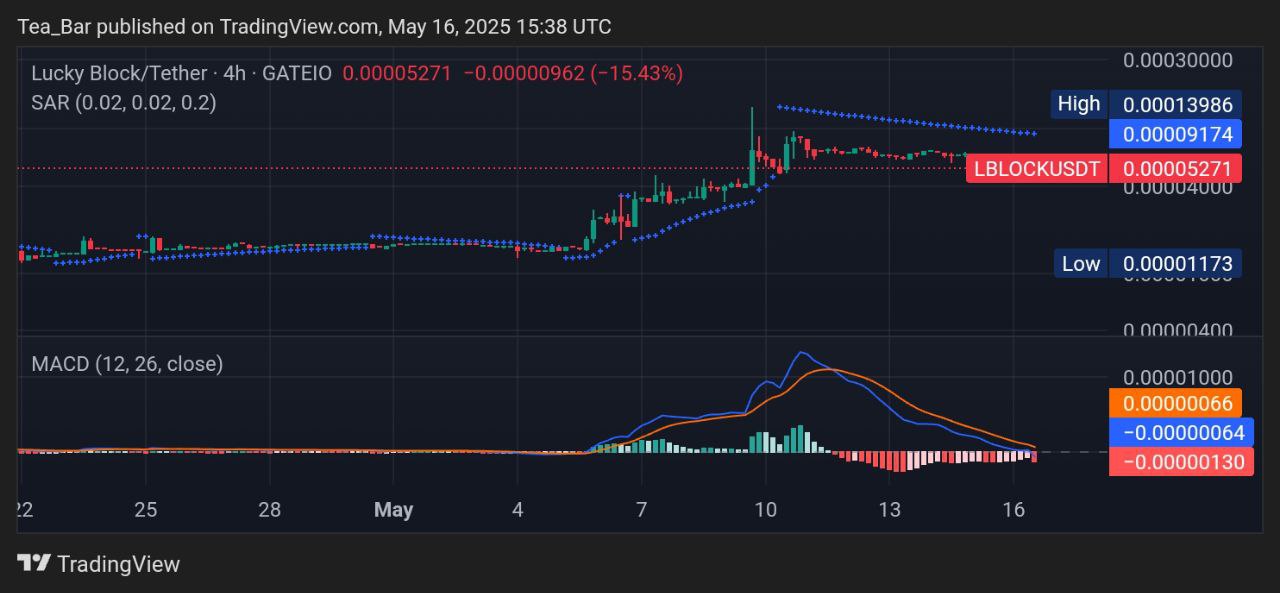Click the Low label tag
1280x593 pixels.
(1081, 264)
